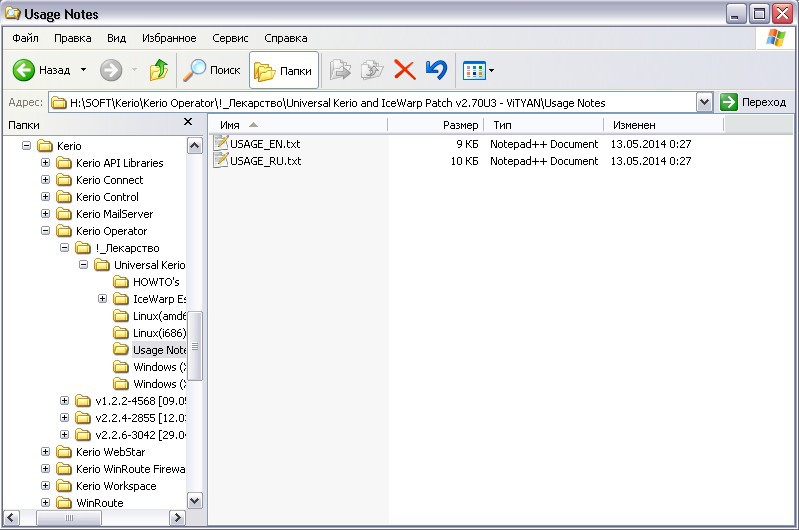Click the USAGE_RU.txt file icon
The image size is (799, 530).
point(221,160)
